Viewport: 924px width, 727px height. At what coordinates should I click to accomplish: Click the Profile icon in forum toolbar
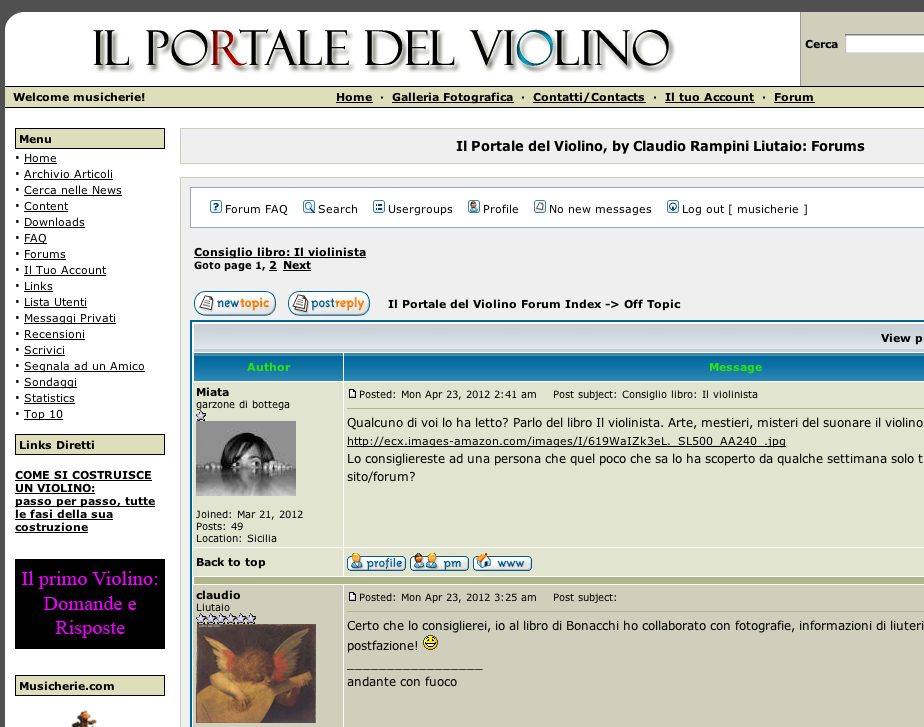pos(474,207)
